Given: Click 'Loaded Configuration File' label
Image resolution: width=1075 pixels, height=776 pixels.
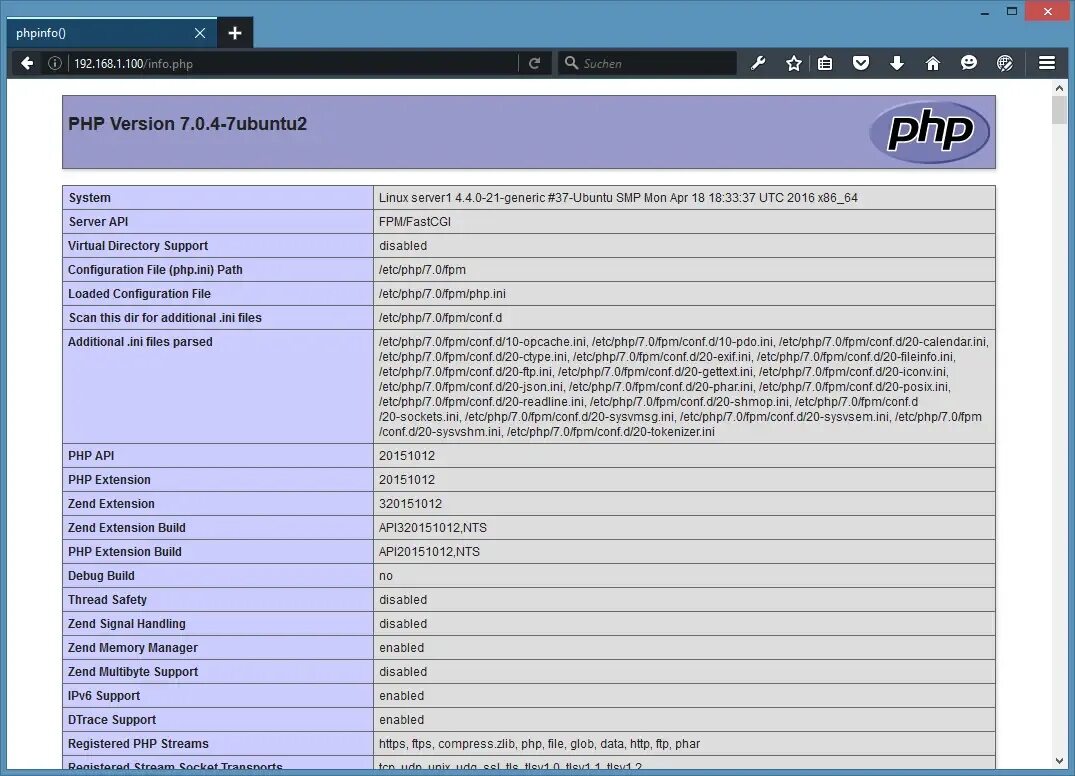Looking at the screenshot, I should click(139, 293).
